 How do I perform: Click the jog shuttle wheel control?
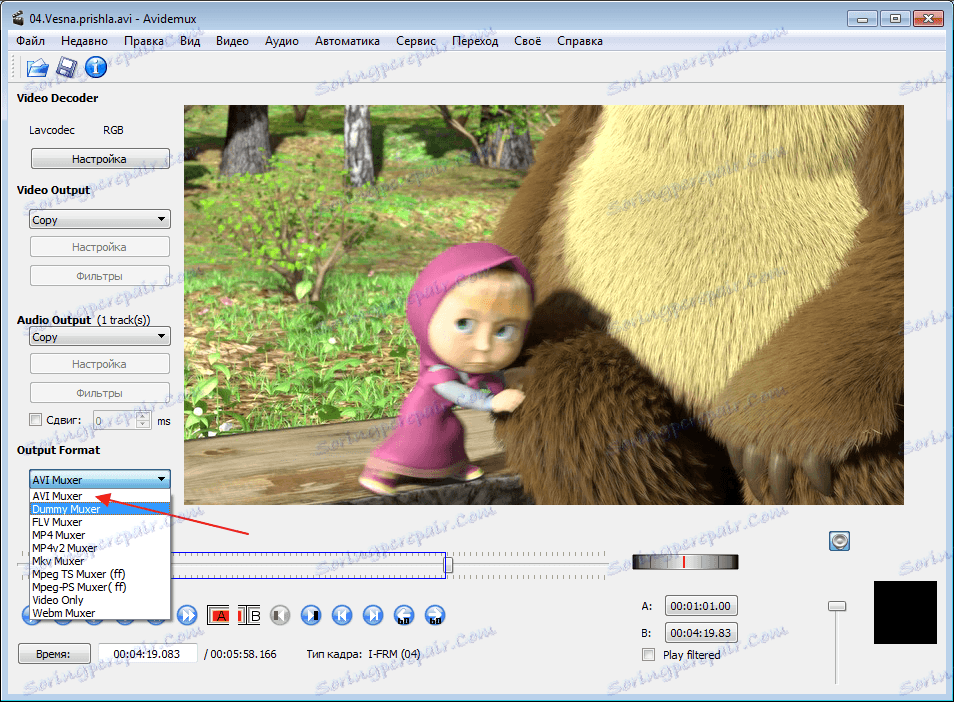[685, 561]
